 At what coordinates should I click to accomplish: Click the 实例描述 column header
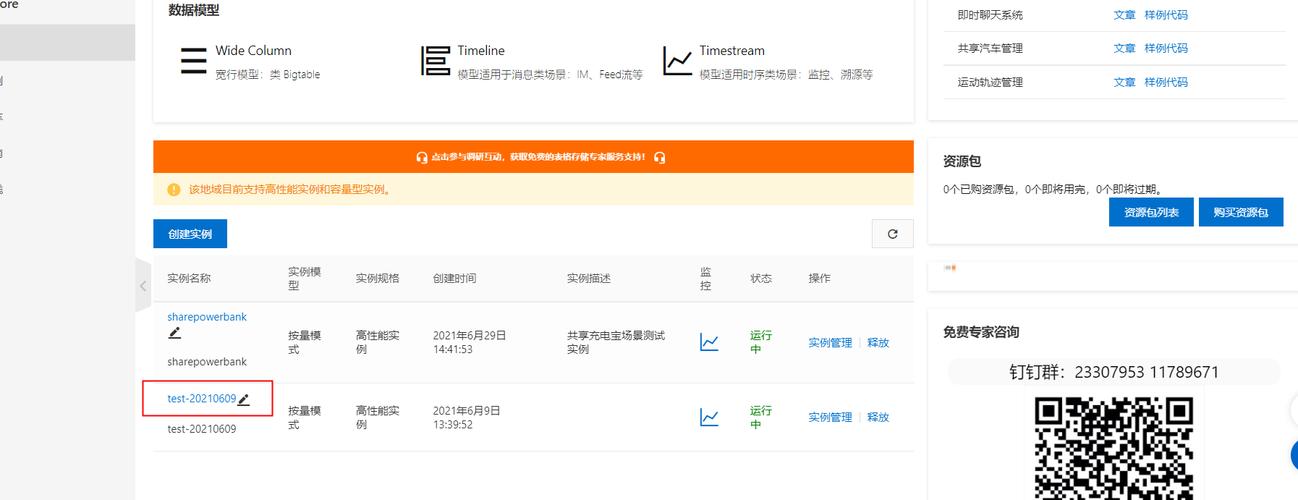(589, 278)
